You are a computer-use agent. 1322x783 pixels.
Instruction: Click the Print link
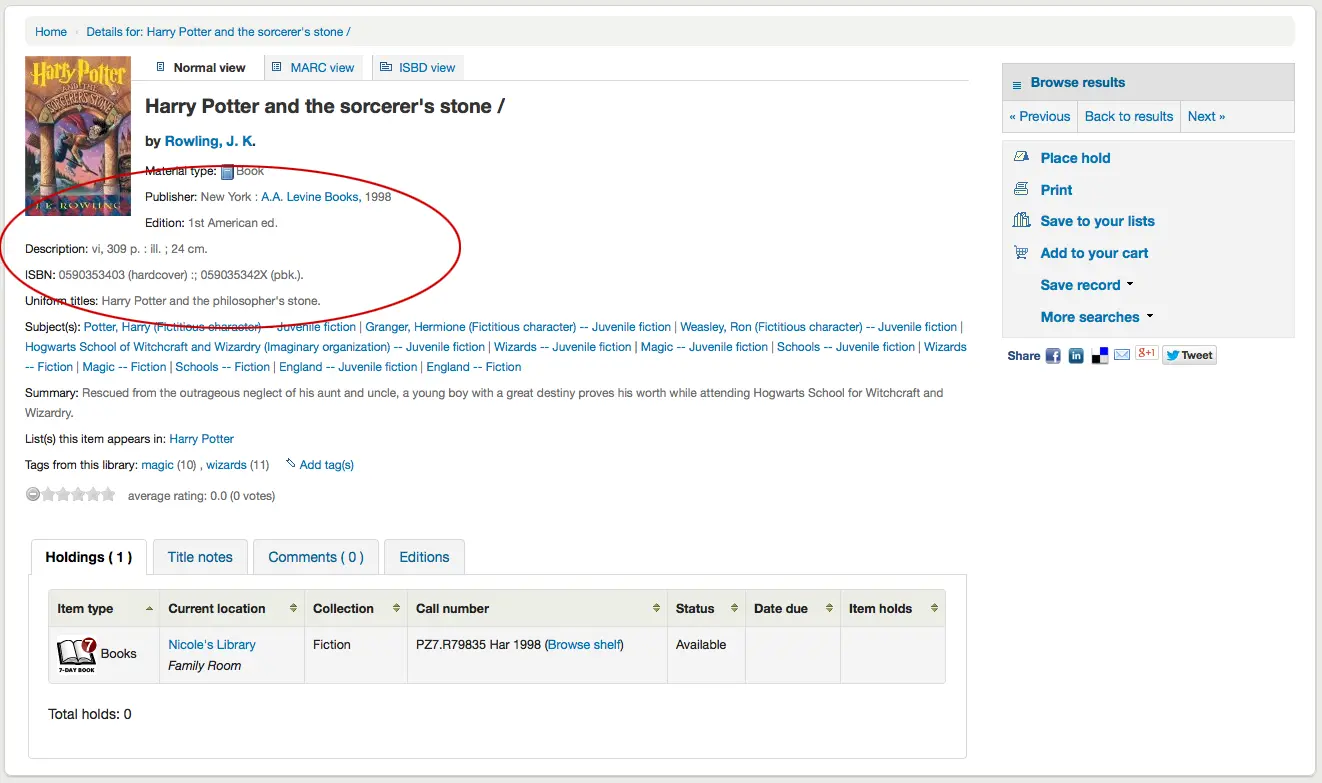pyautogui.click(x=1056, y=190)
